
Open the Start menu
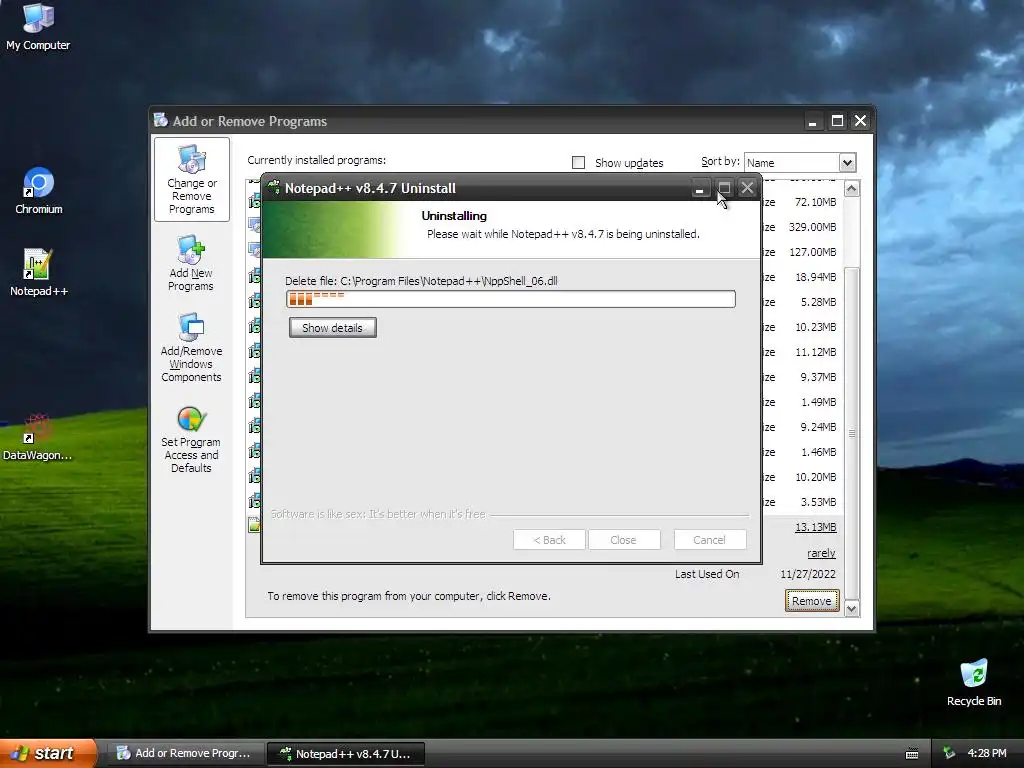point(48,753)
